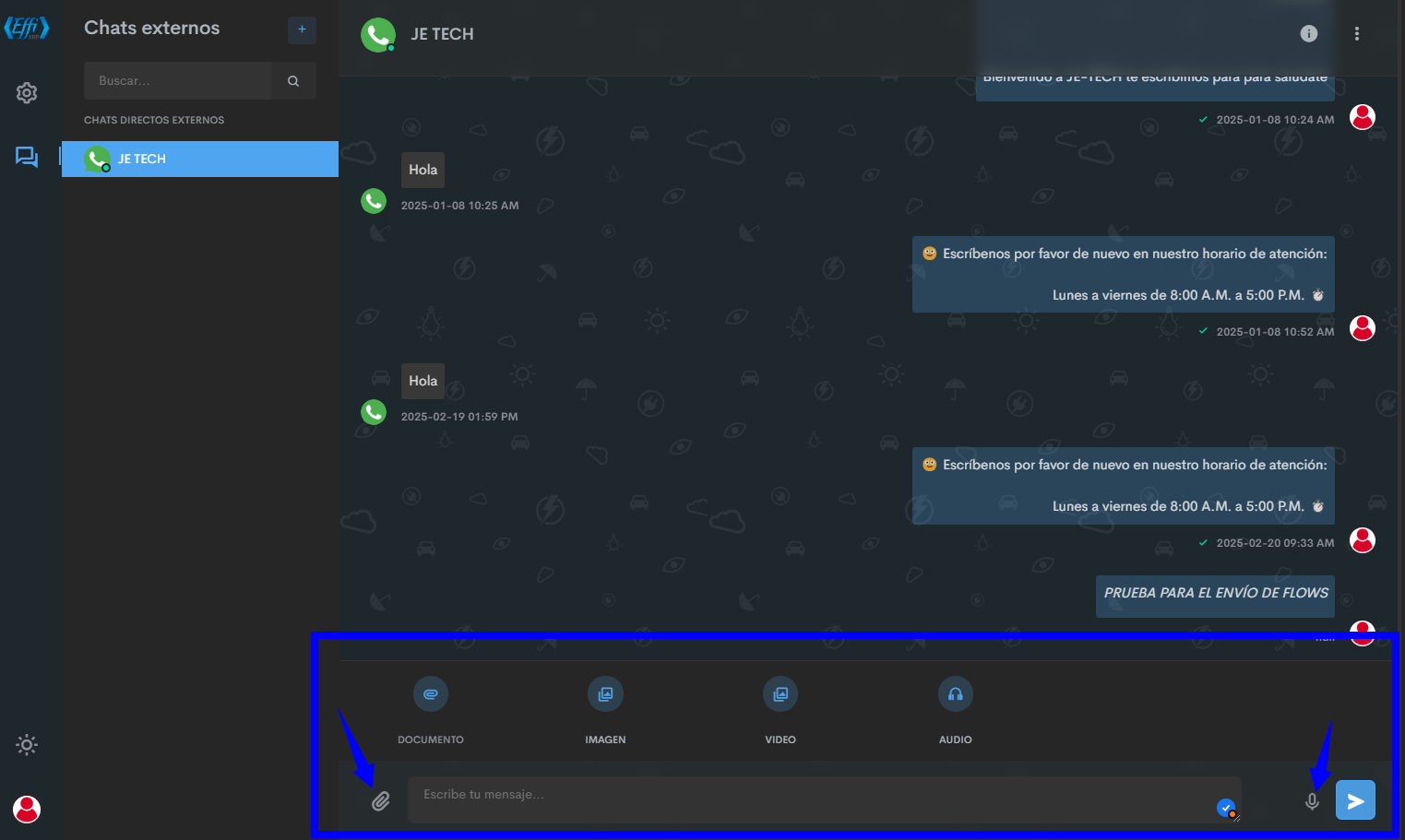Open the three-dot options menu

pyautogui.click(x=1356, y=34)
